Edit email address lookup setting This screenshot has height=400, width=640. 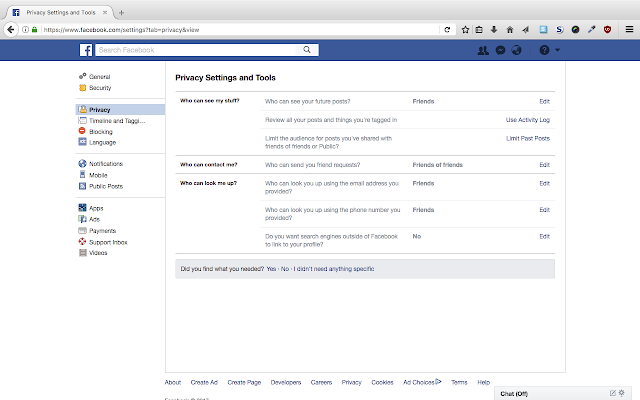pos(544,183)
